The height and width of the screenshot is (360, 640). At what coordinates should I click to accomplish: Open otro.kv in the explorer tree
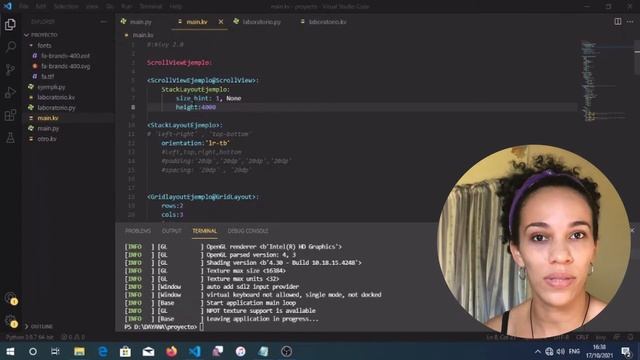click(x=47, y=139)
